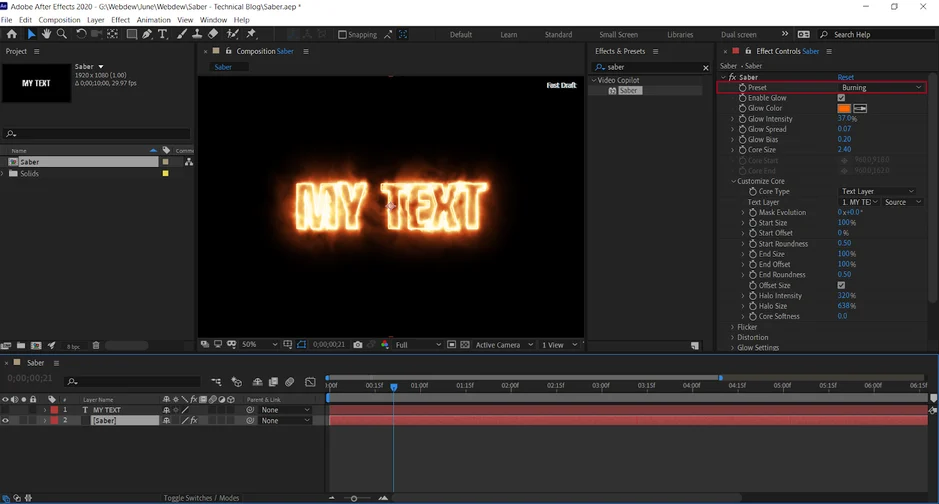
Task: Select the Hand tool
Action: 46,34
